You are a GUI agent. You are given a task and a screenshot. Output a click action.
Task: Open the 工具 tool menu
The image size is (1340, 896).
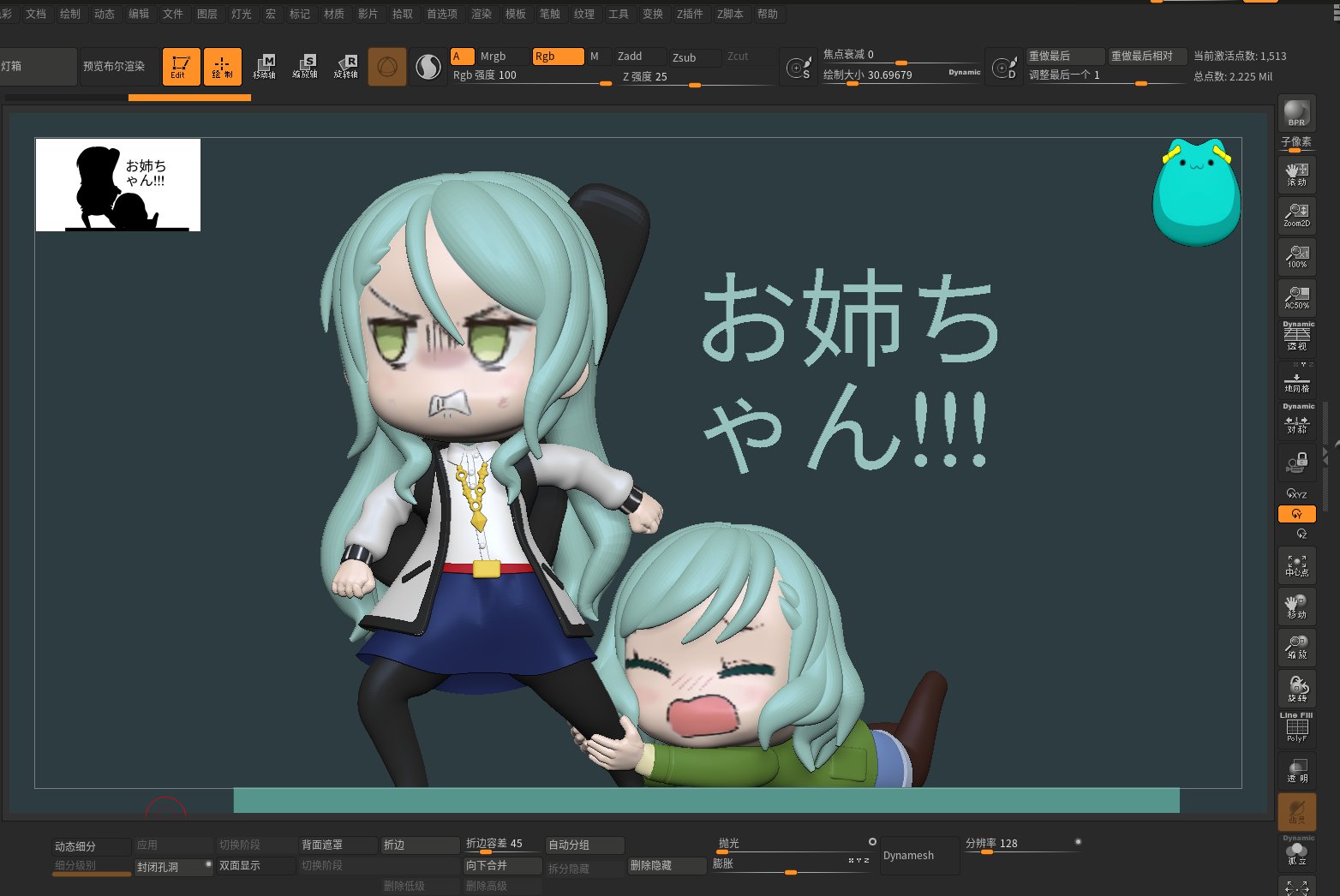pos(619,14)
